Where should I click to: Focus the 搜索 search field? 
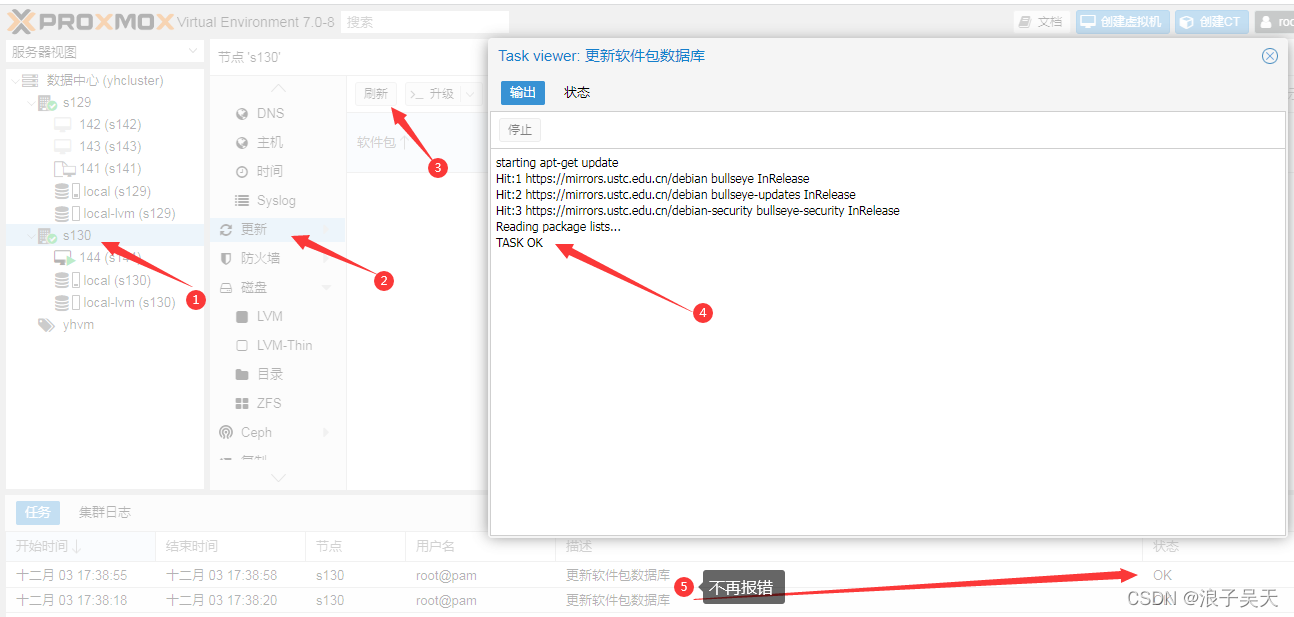pyautogui.click(x=424, y=21)
